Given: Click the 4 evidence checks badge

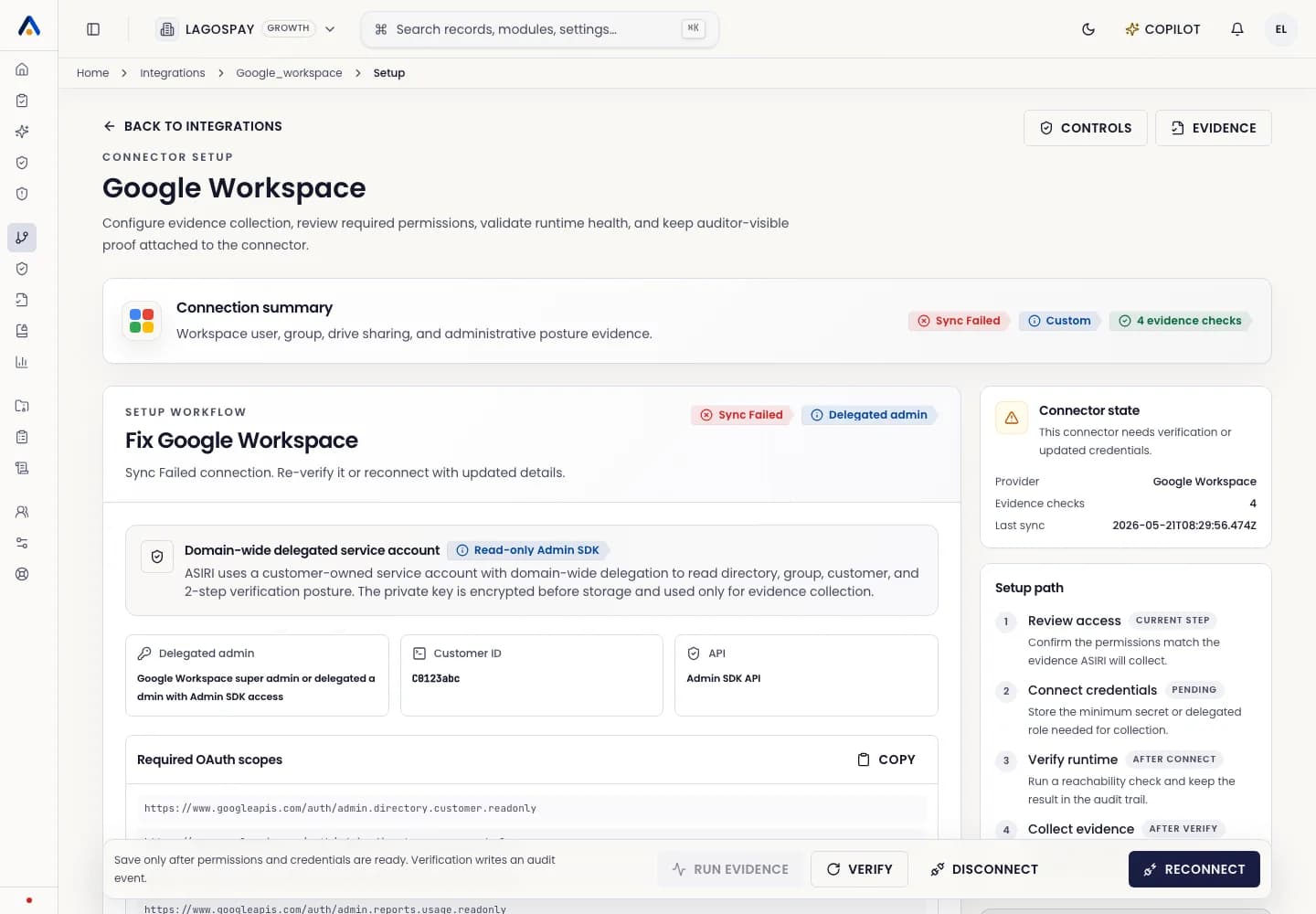Looking at the screenshot, I should tap(1180, 321).
